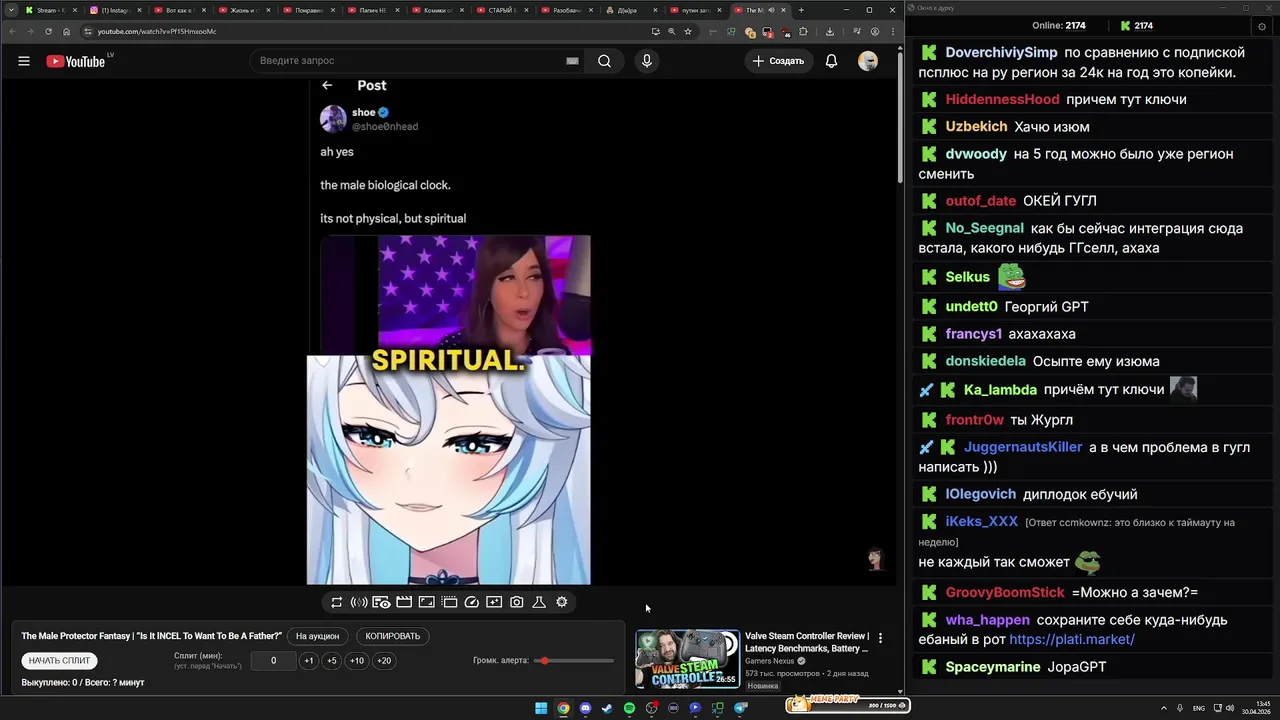Image resolution: width=1280 pixels, height=720 pixels.
Task: Click the split minutes number field
Action: coord(273,661)
